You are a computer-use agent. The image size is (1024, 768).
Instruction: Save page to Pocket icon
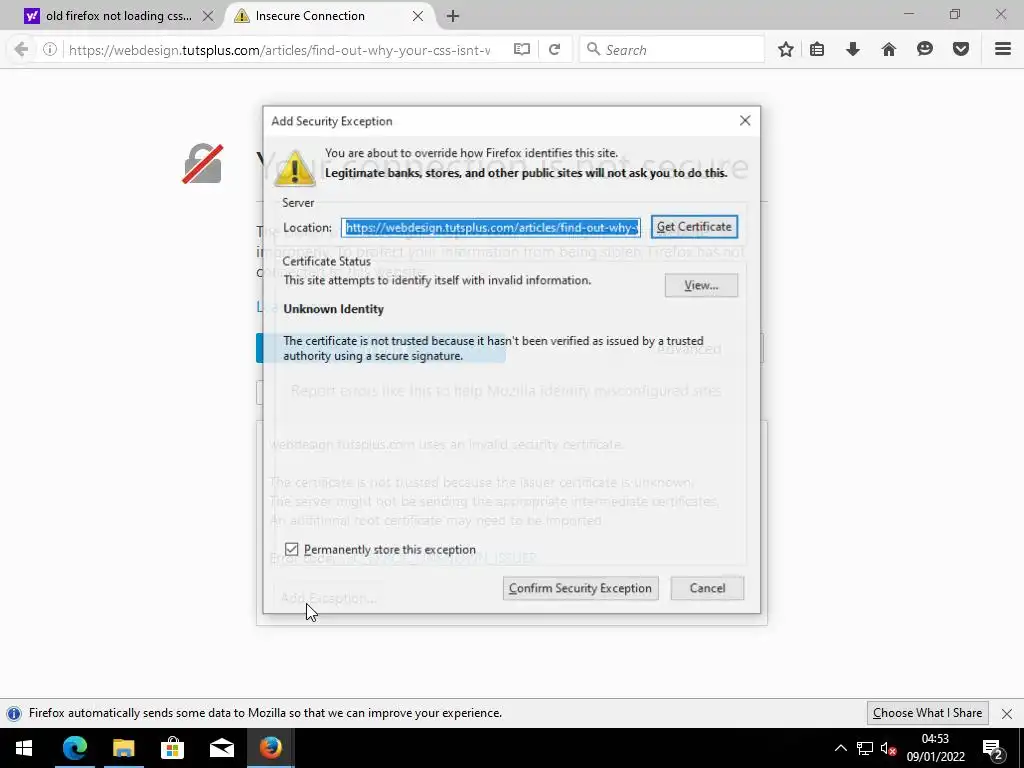[x=960, y=50]
